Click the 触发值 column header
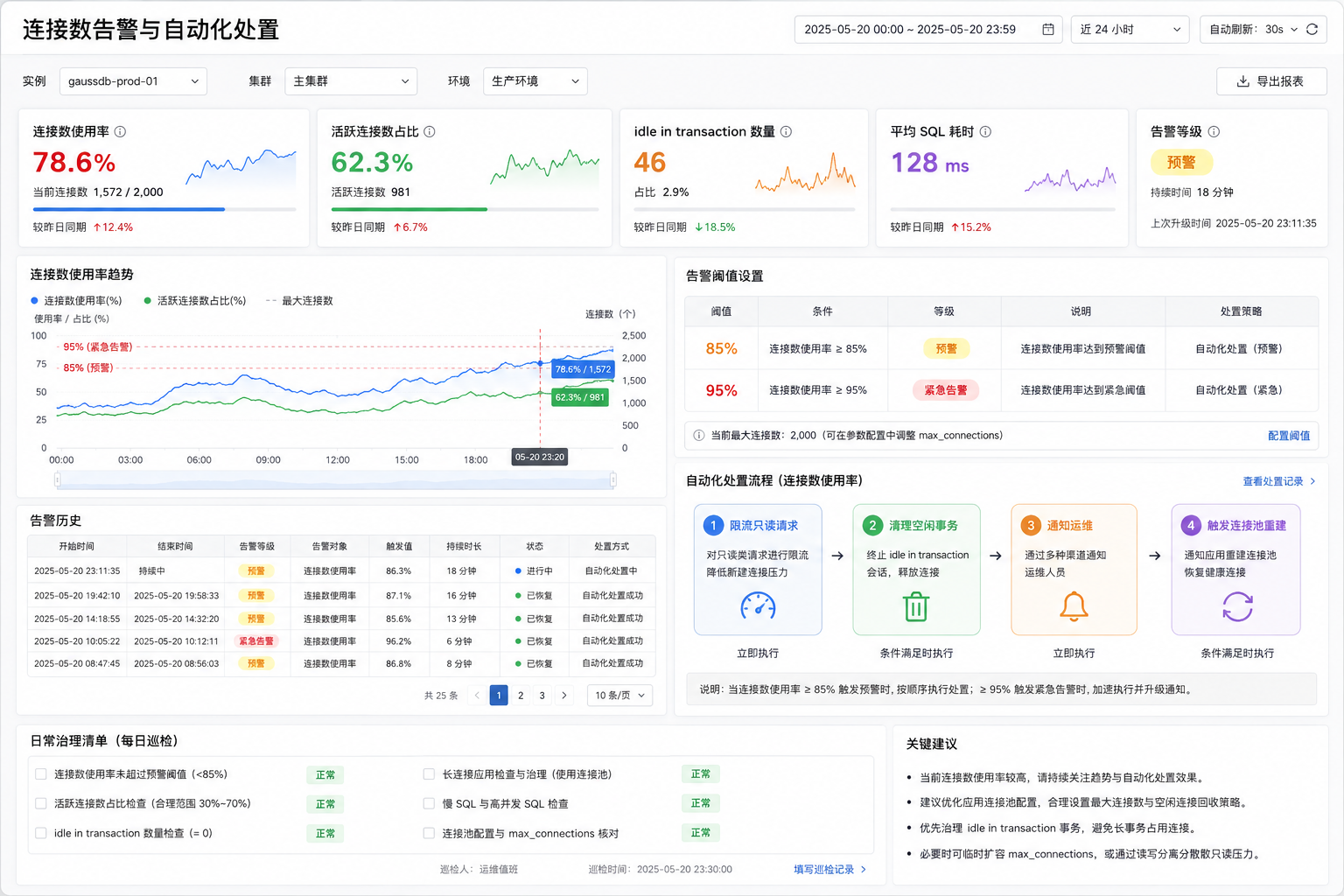Viewport: 1344px width, 896px height. (399, 547)
